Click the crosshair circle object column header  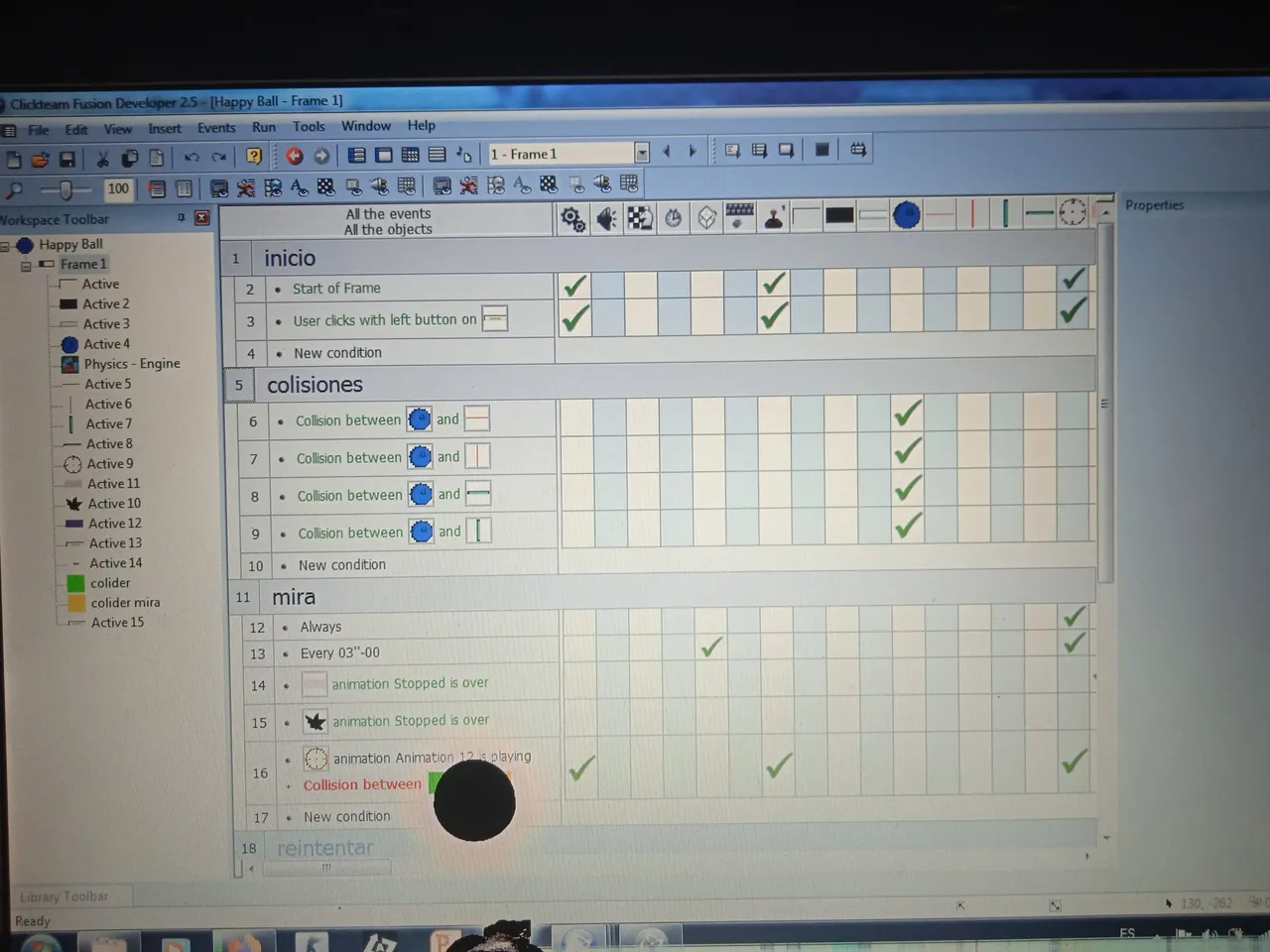click(1073, 212)
